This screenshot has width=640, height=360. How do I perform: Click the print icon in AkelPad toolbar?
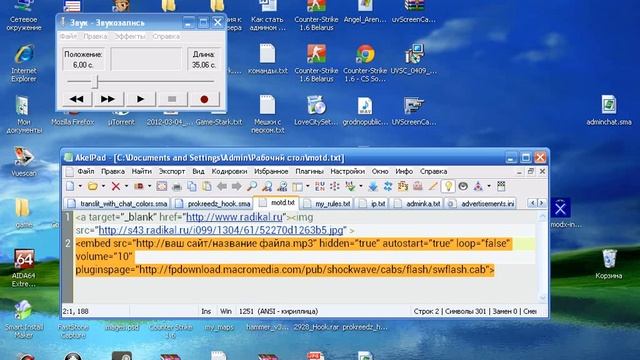click(177, 187)
